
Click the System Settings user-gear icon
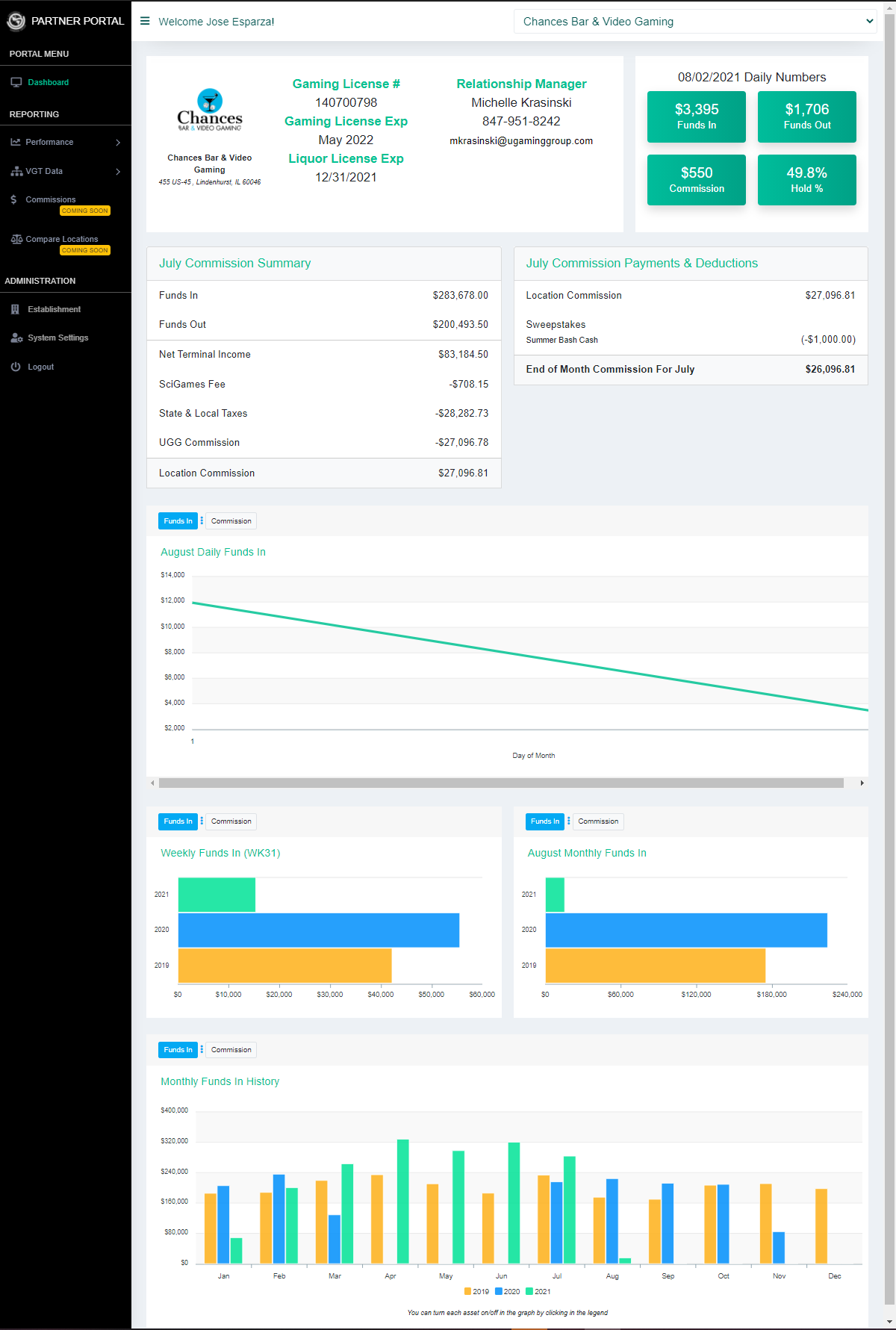16,338
